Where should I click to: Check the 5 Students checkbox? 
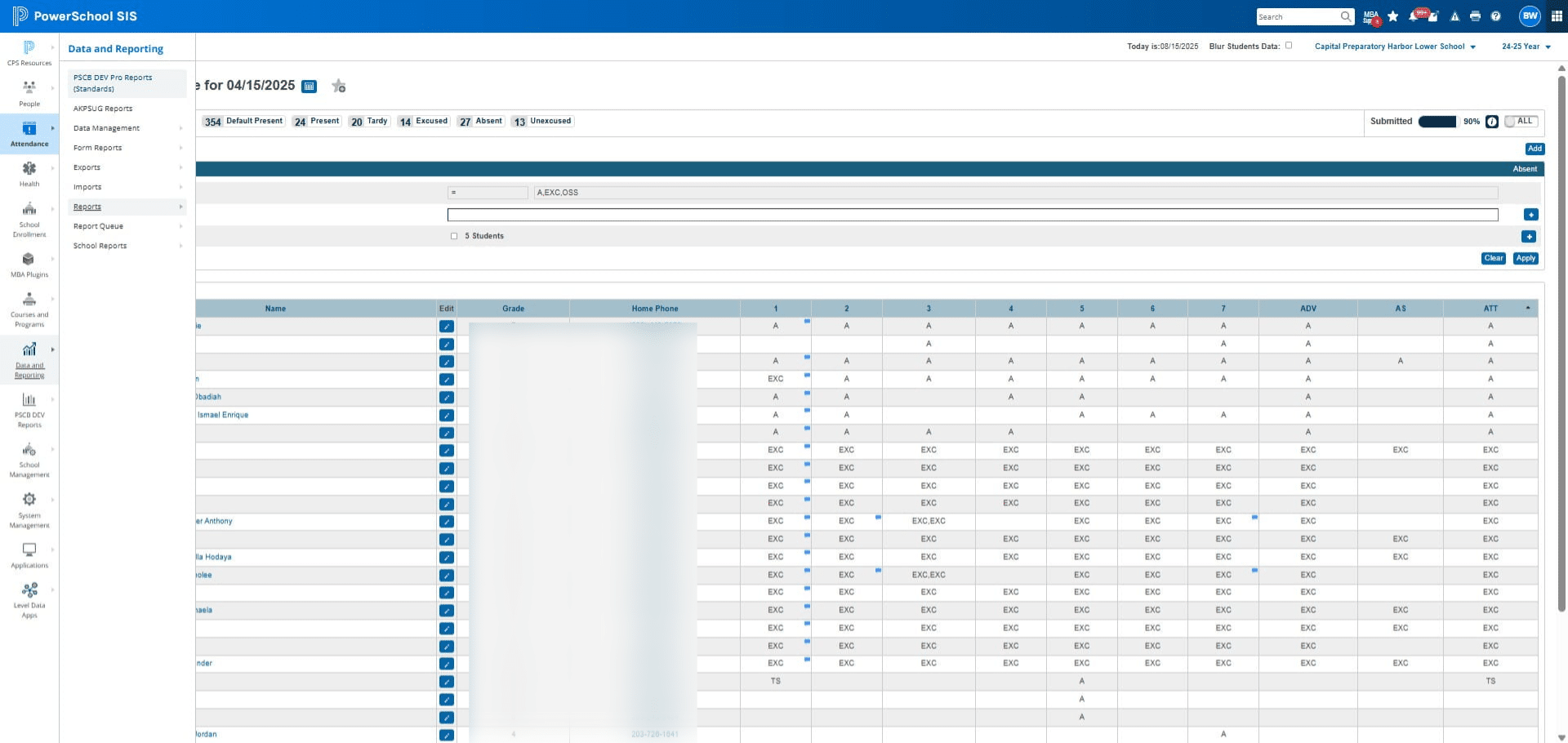click(x=454, y=236)
